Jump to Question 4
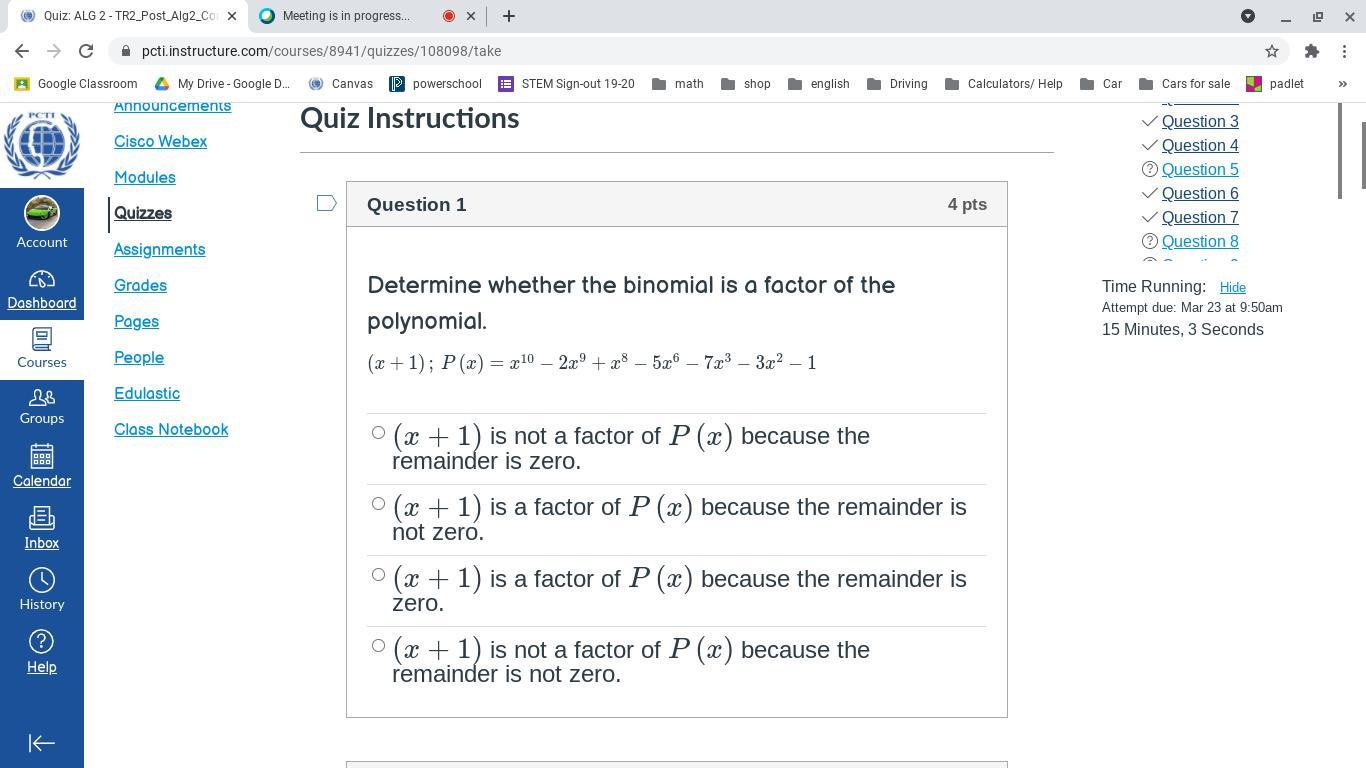The height and width of the screenshot is (768, 1366). [x=1200, y=146]
